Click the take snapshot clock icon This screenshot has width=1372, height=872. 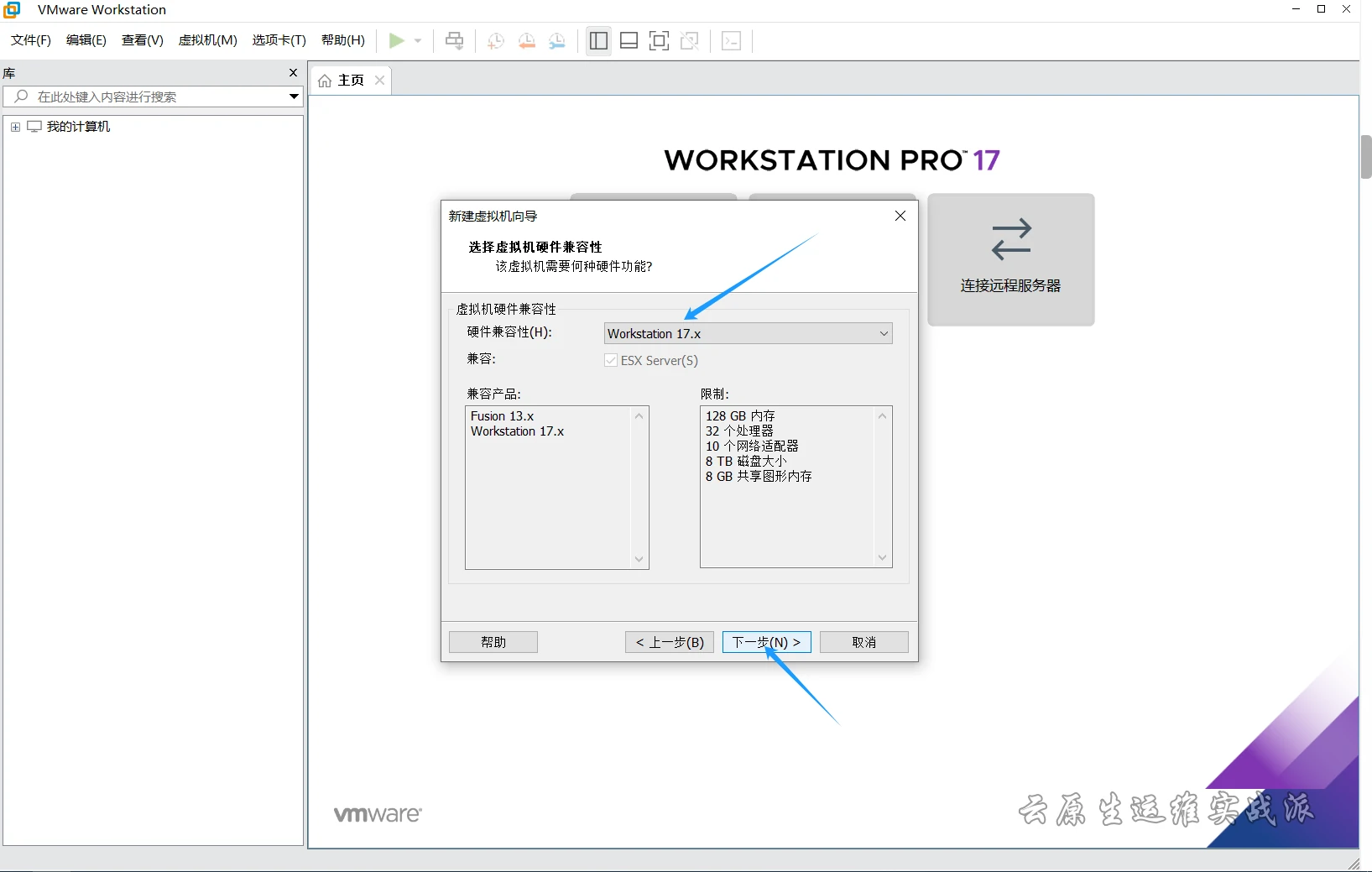tap(496, 40)
